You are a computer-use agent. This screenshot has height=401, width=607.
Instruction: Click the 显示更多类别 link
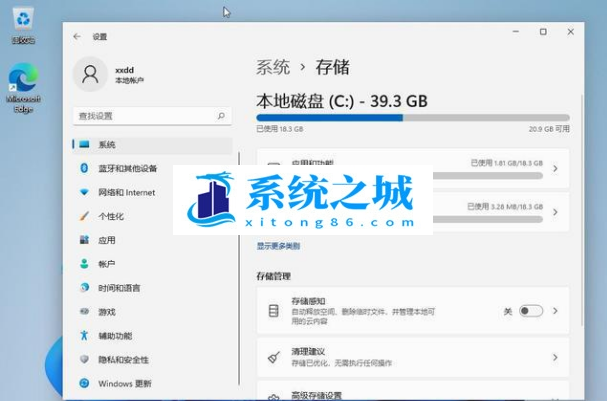[x=278, y=246]
